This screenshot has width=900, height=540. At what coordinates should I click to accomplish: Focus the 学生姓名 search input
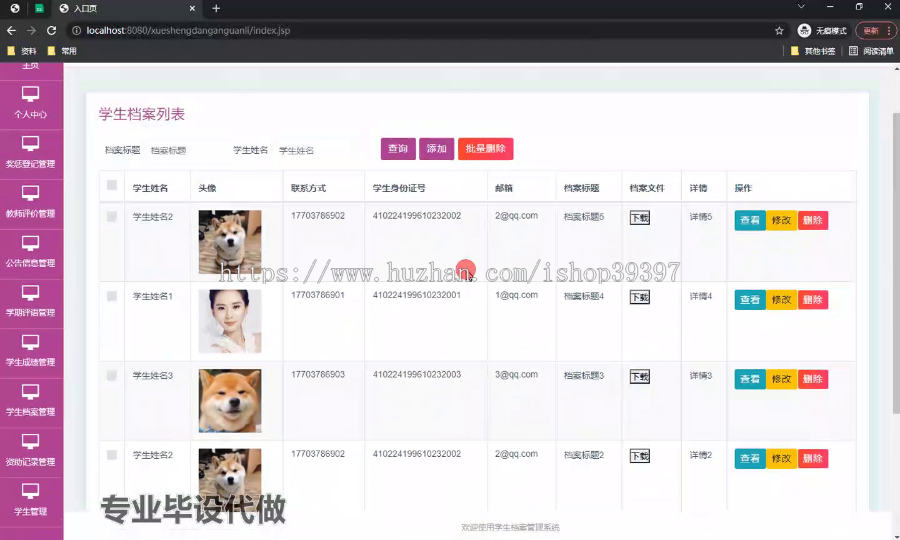coord(313,150)
